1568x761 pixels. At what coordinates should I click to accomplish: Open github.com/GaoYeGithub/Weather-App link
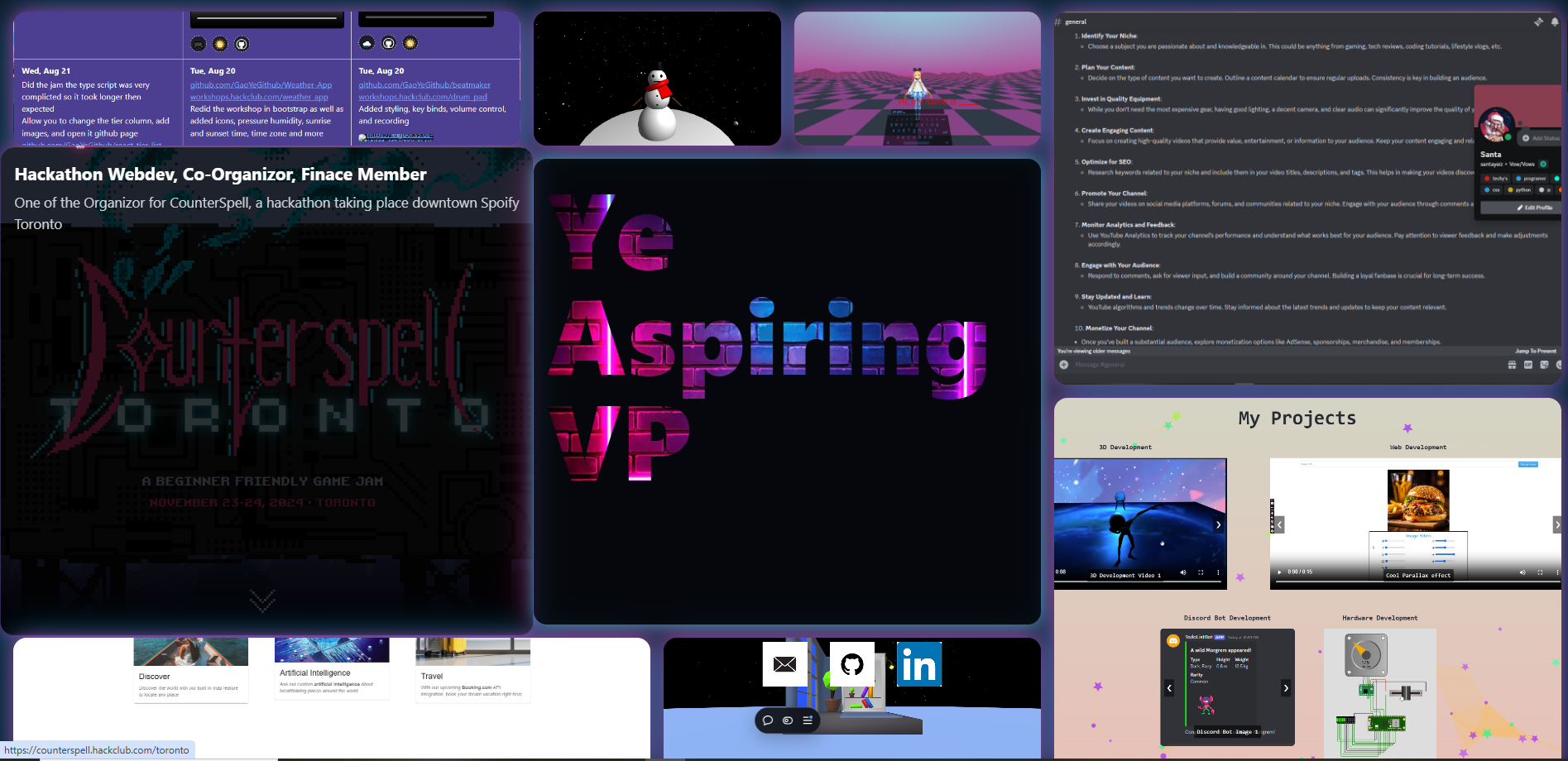(x=261, y=84)
